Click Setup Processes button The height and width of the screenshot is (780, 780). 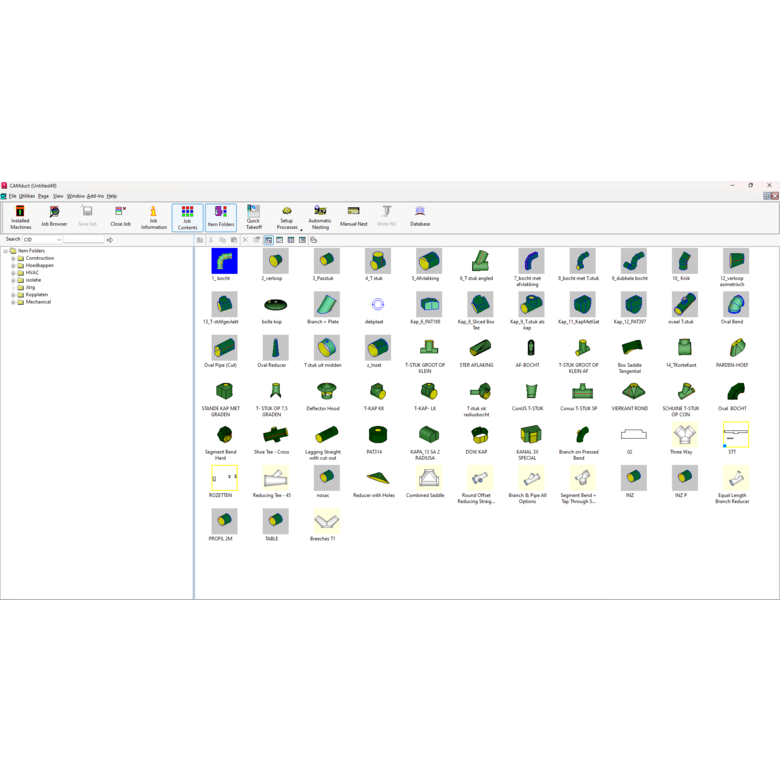click(287, 217)
